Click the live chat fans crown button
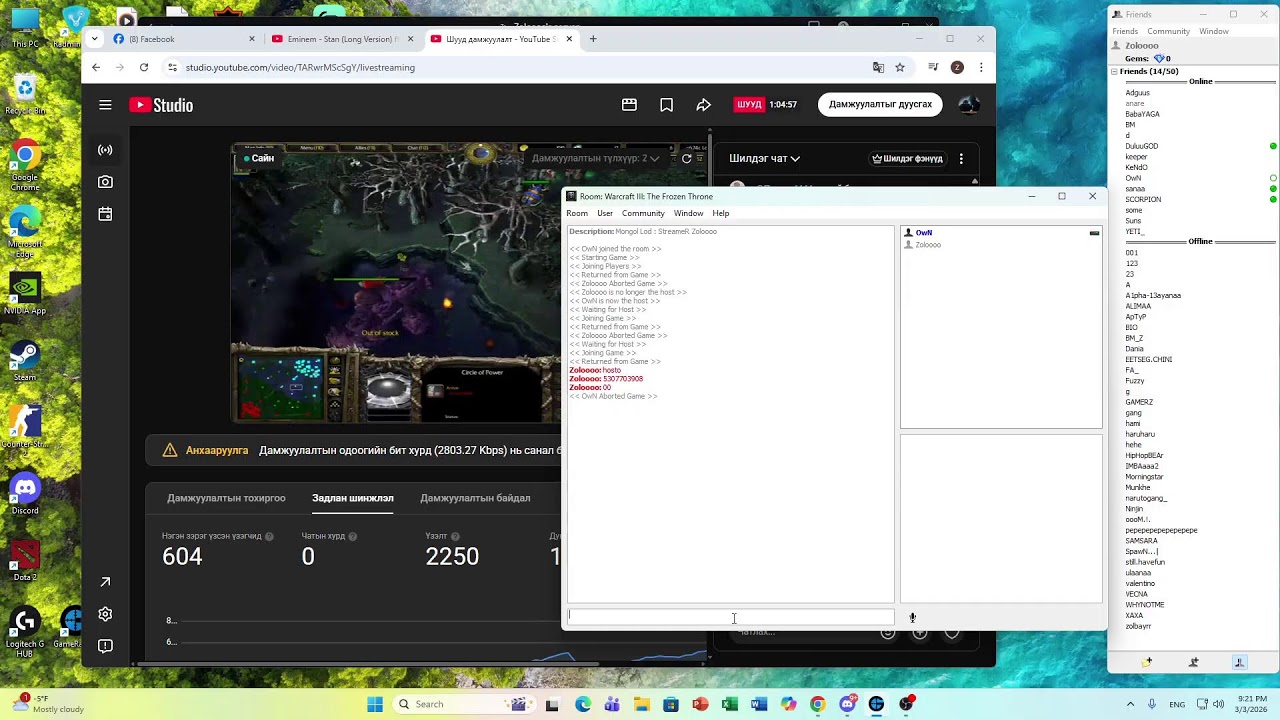 907,158
